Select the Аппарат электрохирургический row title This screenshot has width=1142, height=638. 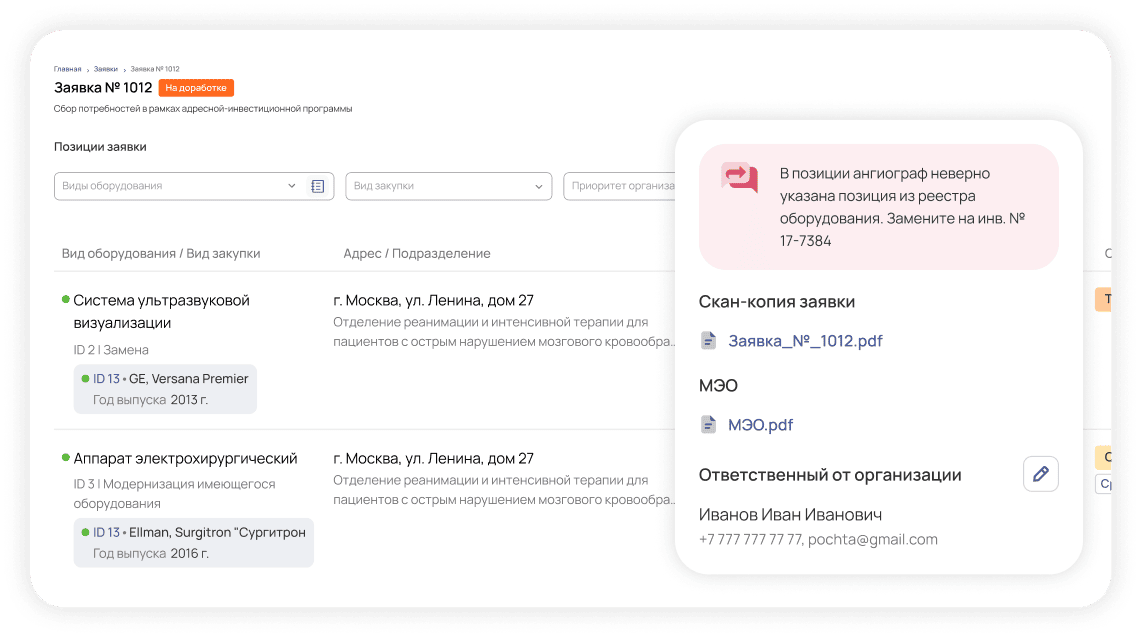tap(185, 458)
